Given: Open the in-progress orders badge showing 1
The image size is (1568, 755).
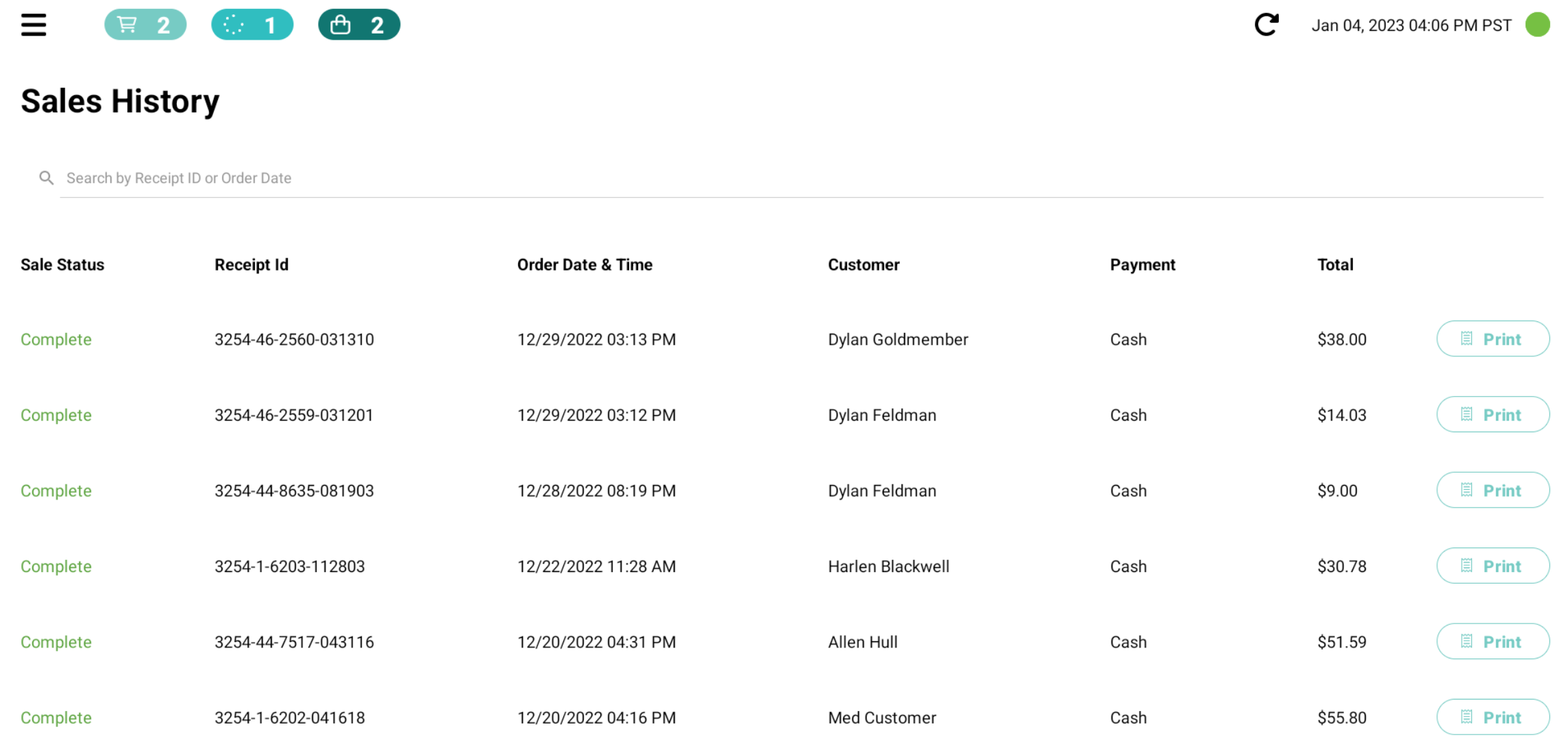Looking at the screenshot, I should point(252,25).
